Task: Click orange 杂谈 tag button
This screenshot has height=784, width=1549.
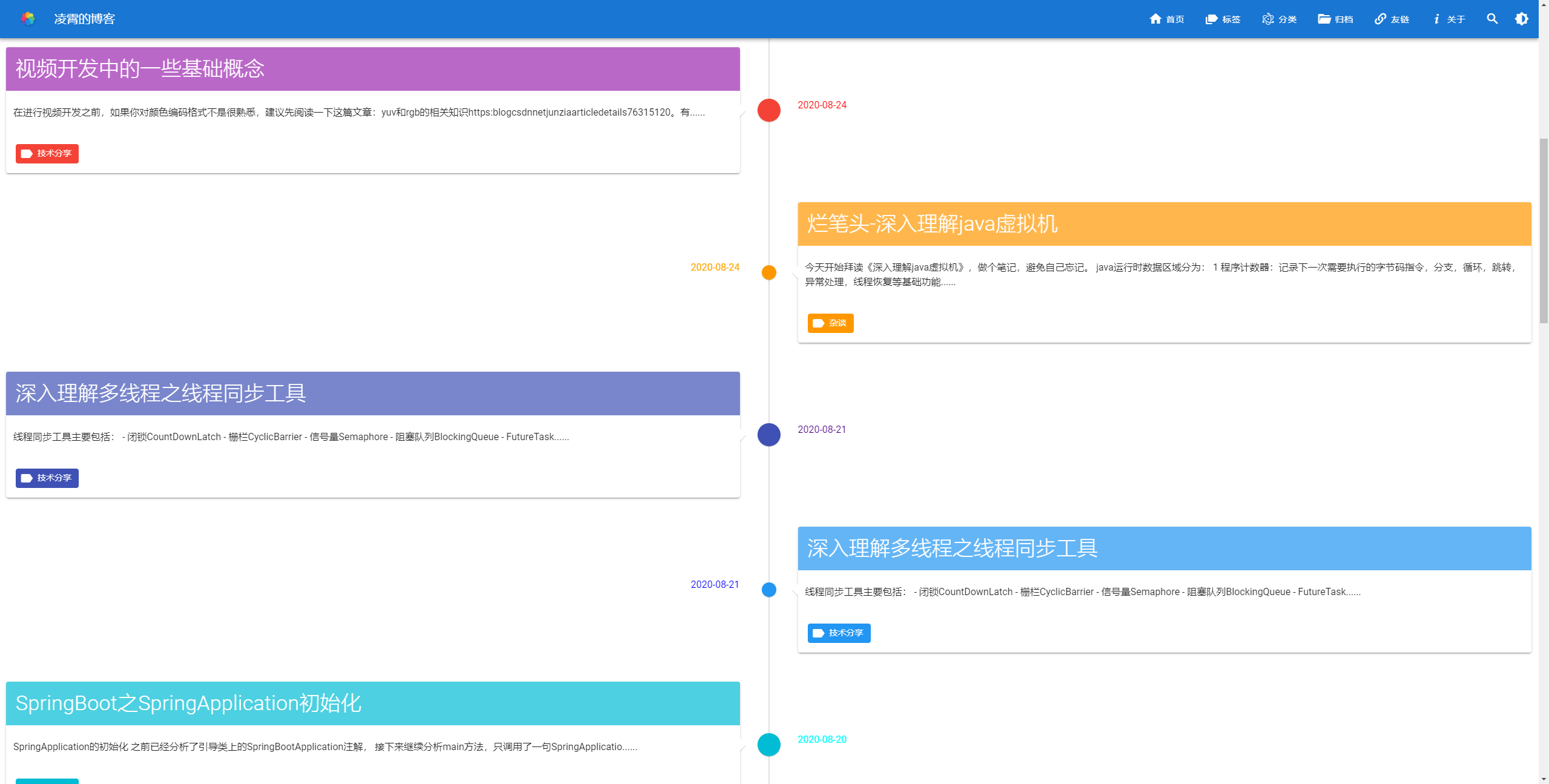Action: click(x=830, y=323)
